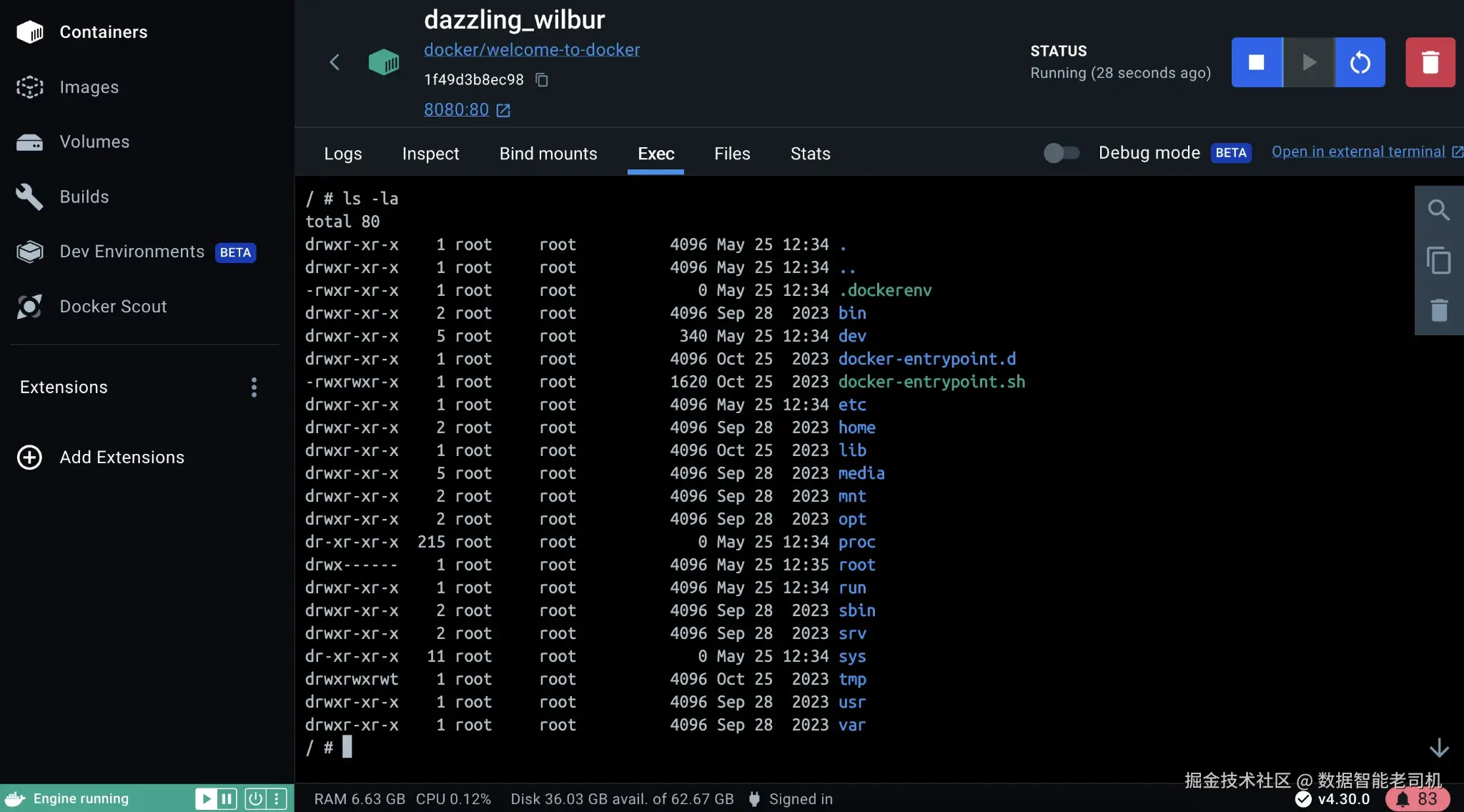
Task: Click Add Extensions plus icon
Action: coord(29,457)
